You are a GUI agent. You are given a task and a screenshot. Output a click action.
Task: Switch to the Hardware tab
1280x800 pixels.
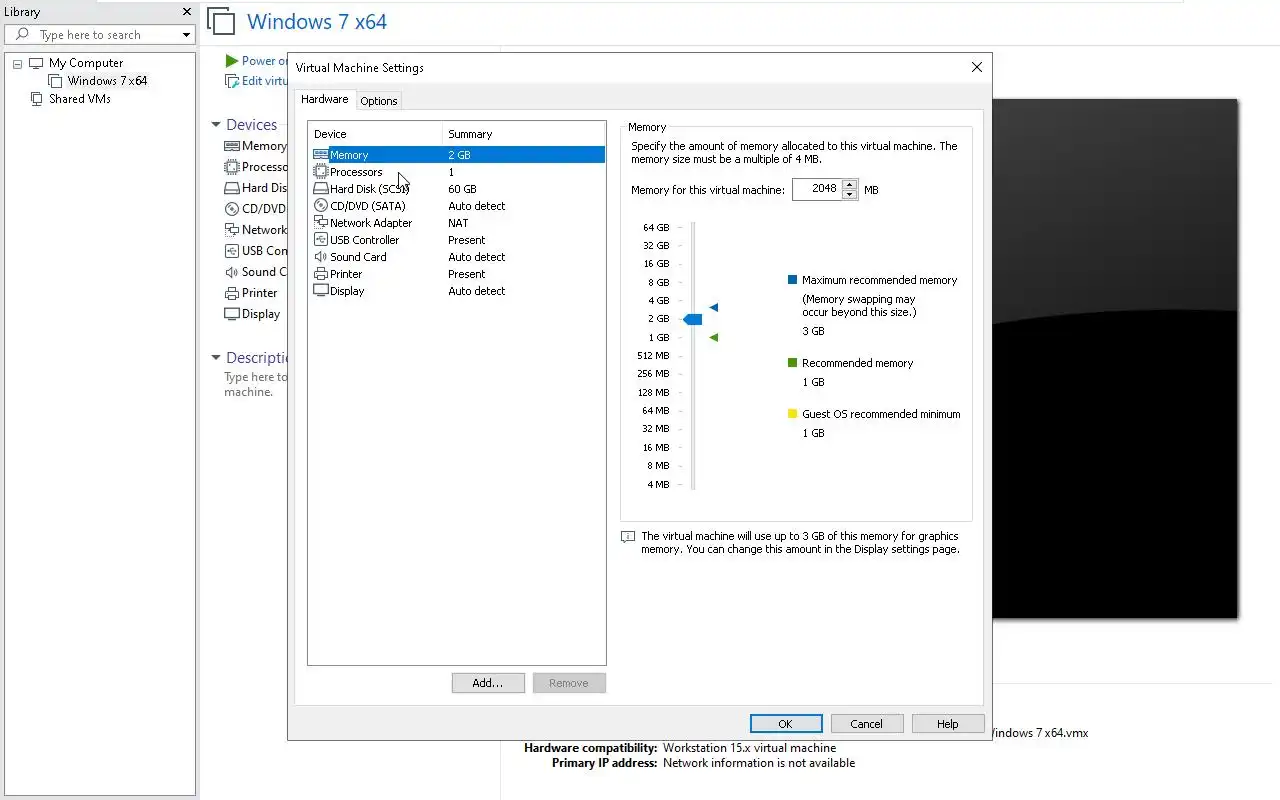click(x=325, y=100)
